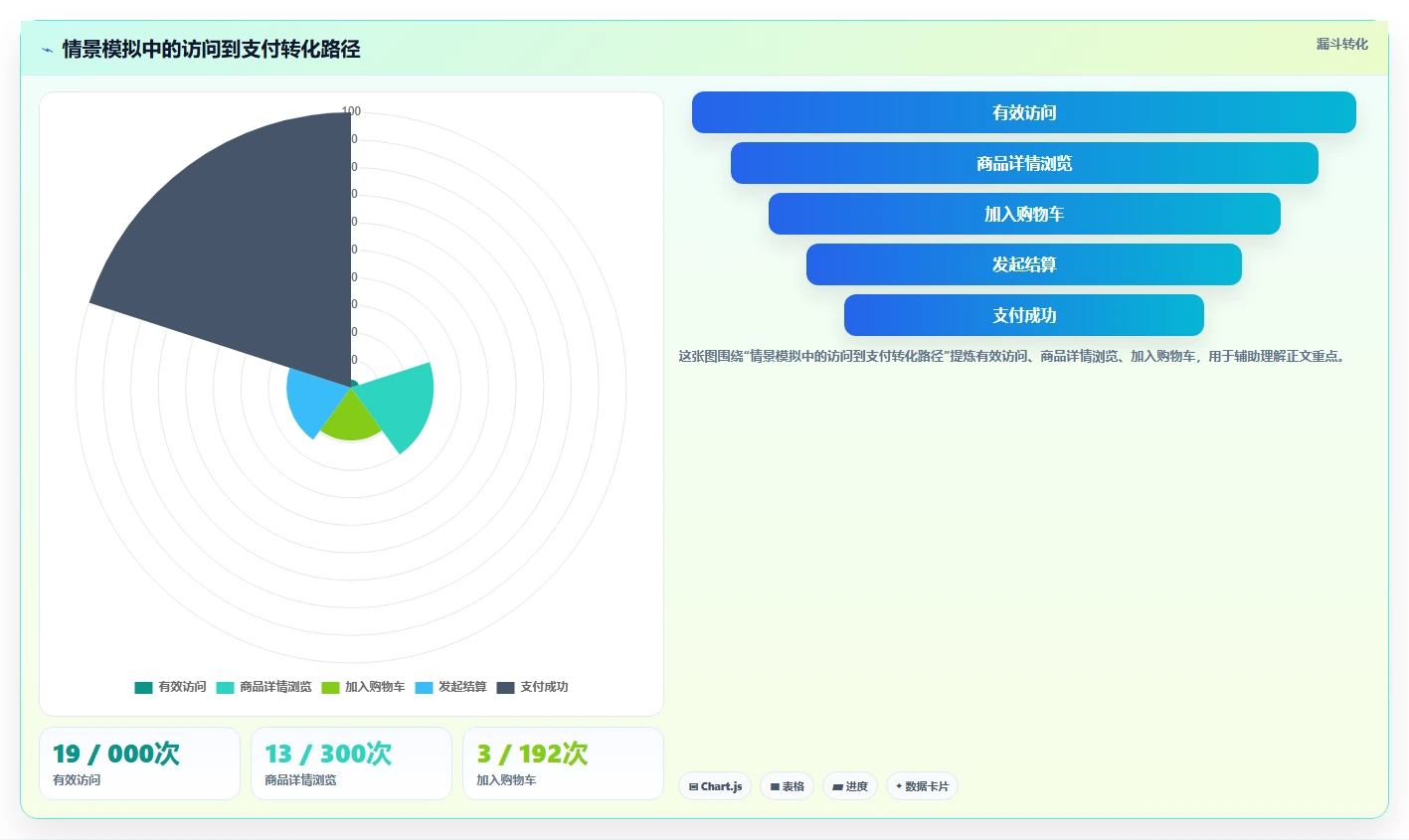The image size is (1409, 840).
Task: Toggle 商品详情浏览 legend color box
Action: point(225,687)
